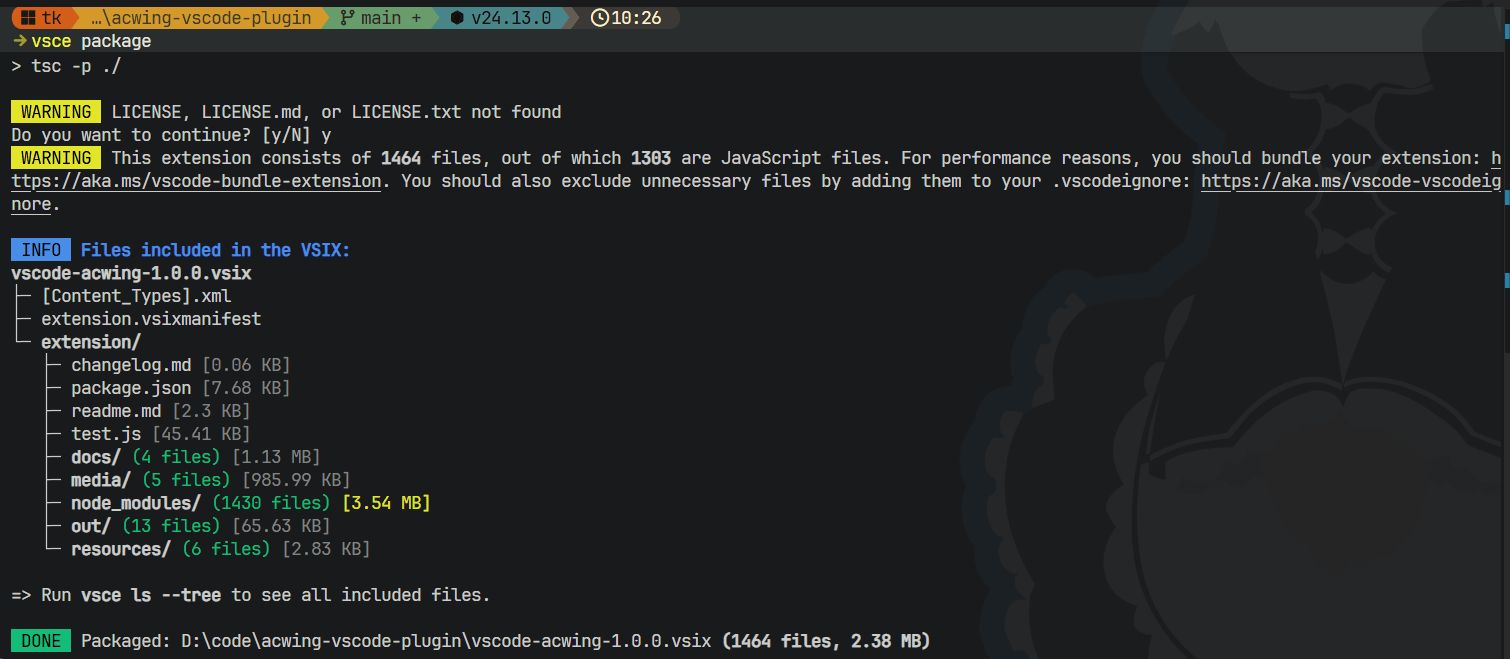Image resolution: width=1510 pixels, height=659 pixels.
Task: Click the [1.13 MB] docs size
Action: click(276, 457)
